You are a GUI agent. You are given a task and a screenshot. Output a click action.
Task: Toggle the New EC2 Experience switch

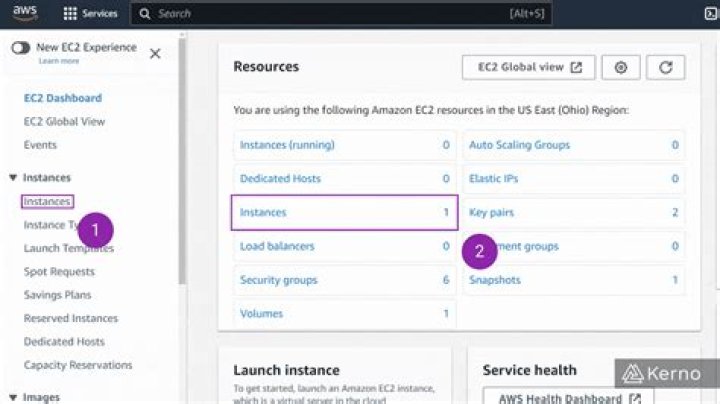(x=20, y=48)
